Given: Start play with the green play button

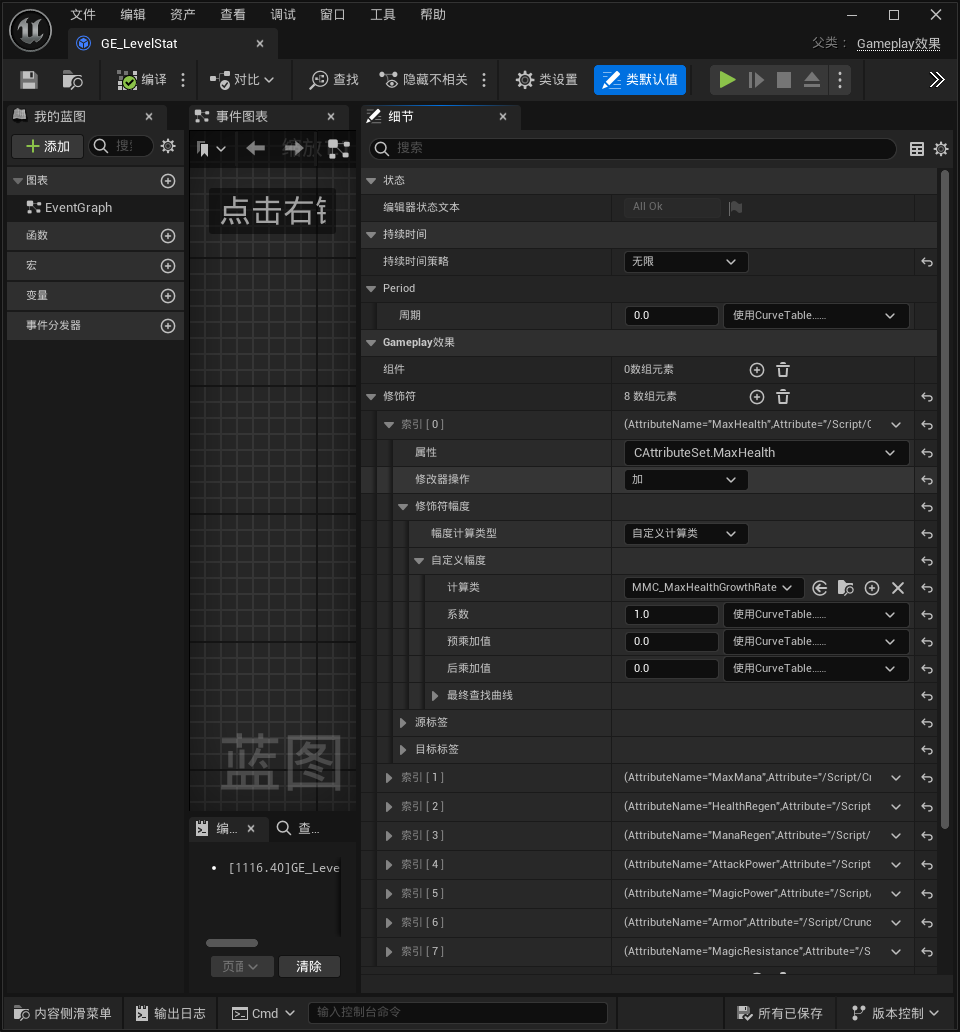Looking at the screenshot, I should pos(727,80).
